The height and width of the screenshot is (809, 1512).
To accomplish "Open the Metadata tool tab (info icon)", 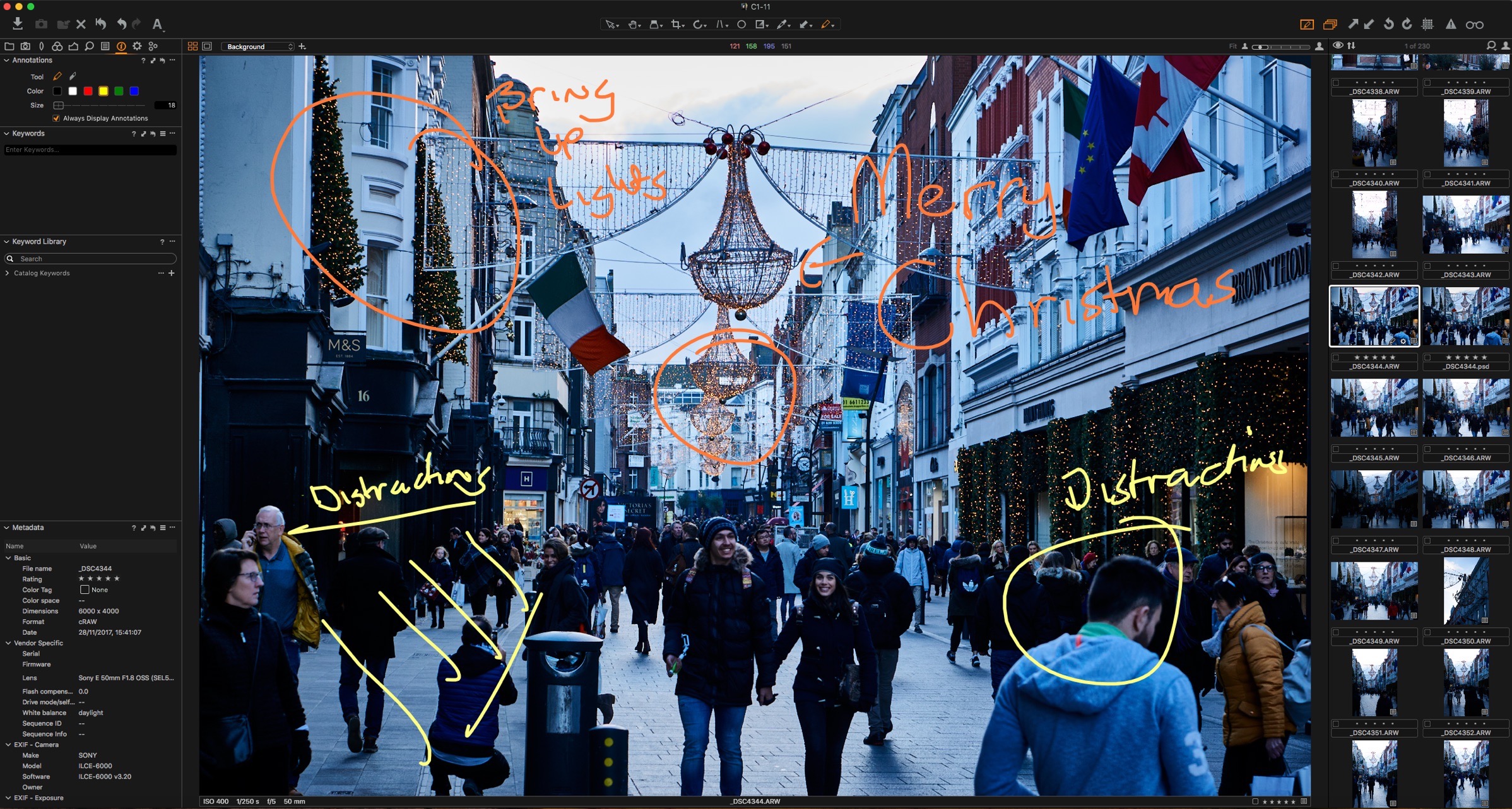I will click(121, 46).
